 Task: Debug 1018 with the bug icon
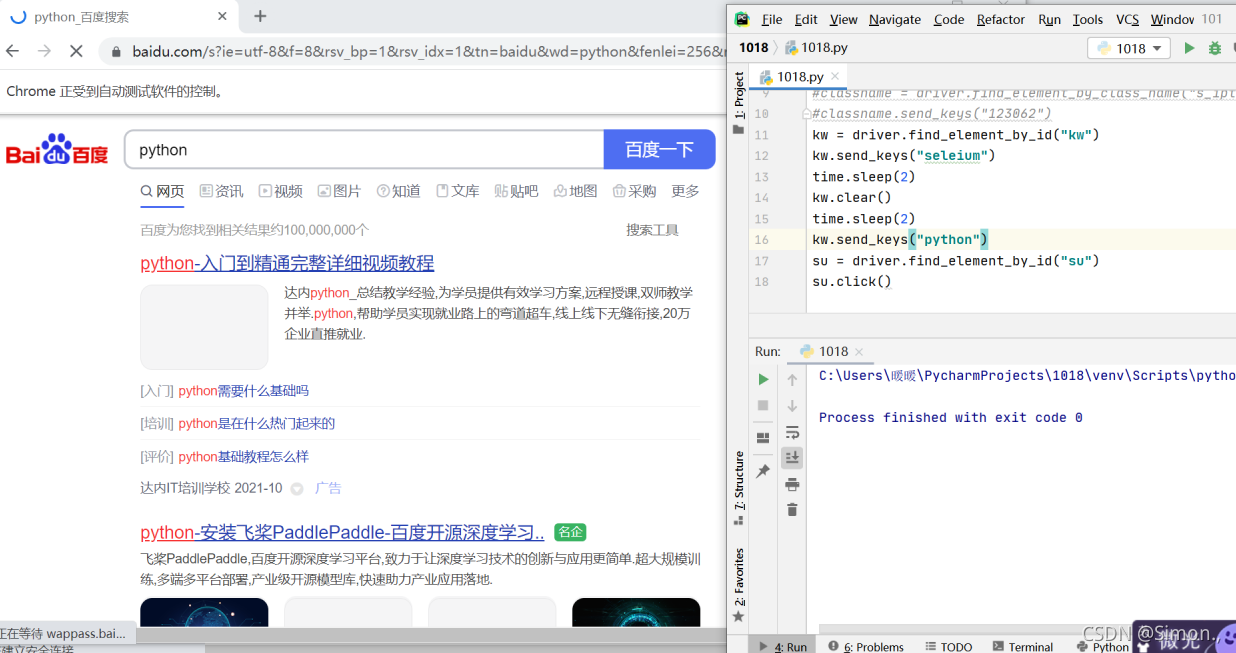[x=1215, y=48]
